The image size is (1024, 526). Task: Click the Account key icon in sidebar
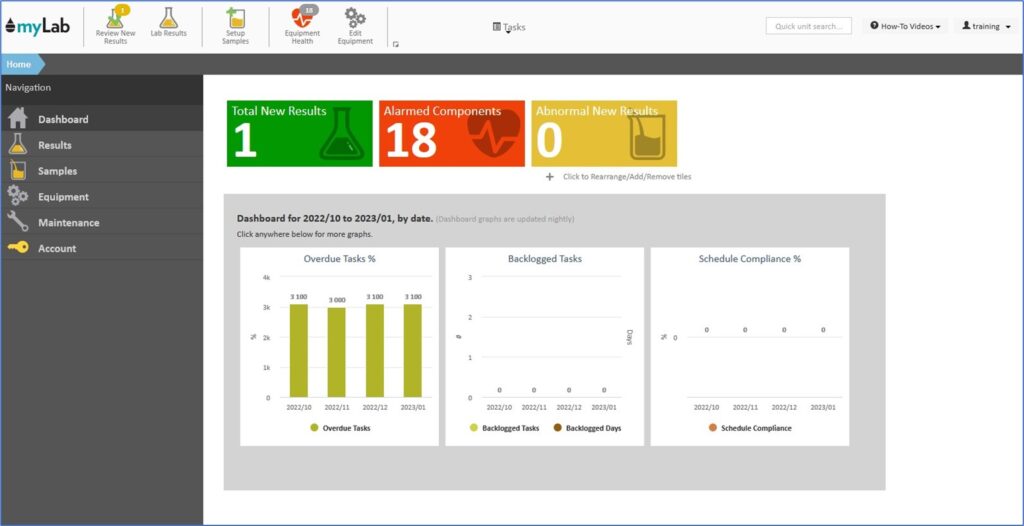coord(18,248)
